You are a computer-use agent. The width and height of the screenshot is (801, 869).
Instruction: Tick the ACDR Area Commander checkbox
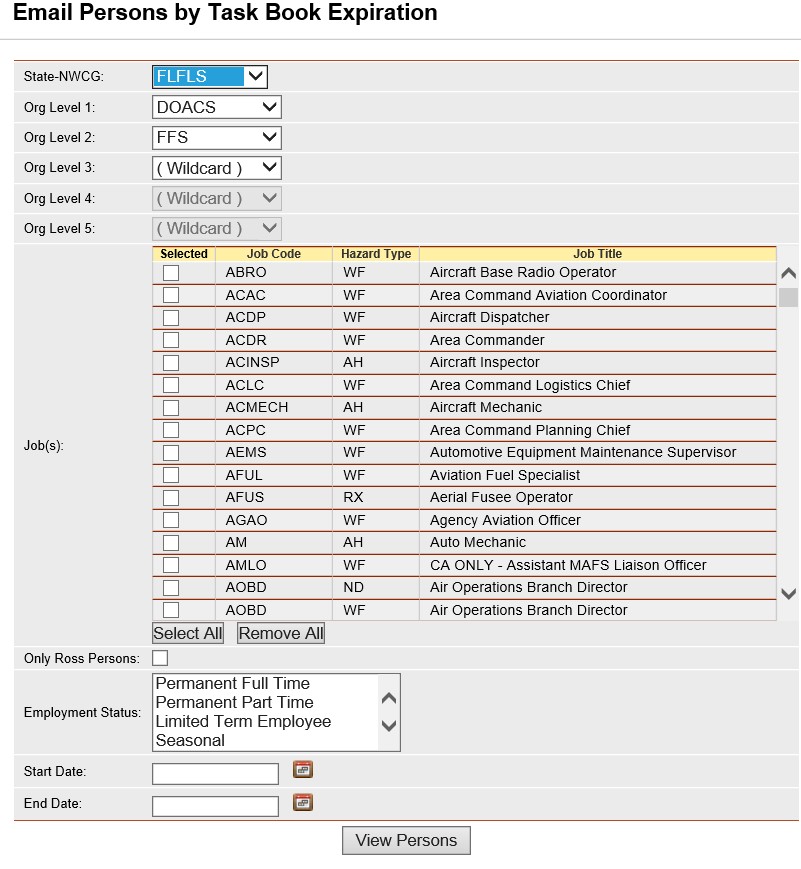[x=171, y=340]
